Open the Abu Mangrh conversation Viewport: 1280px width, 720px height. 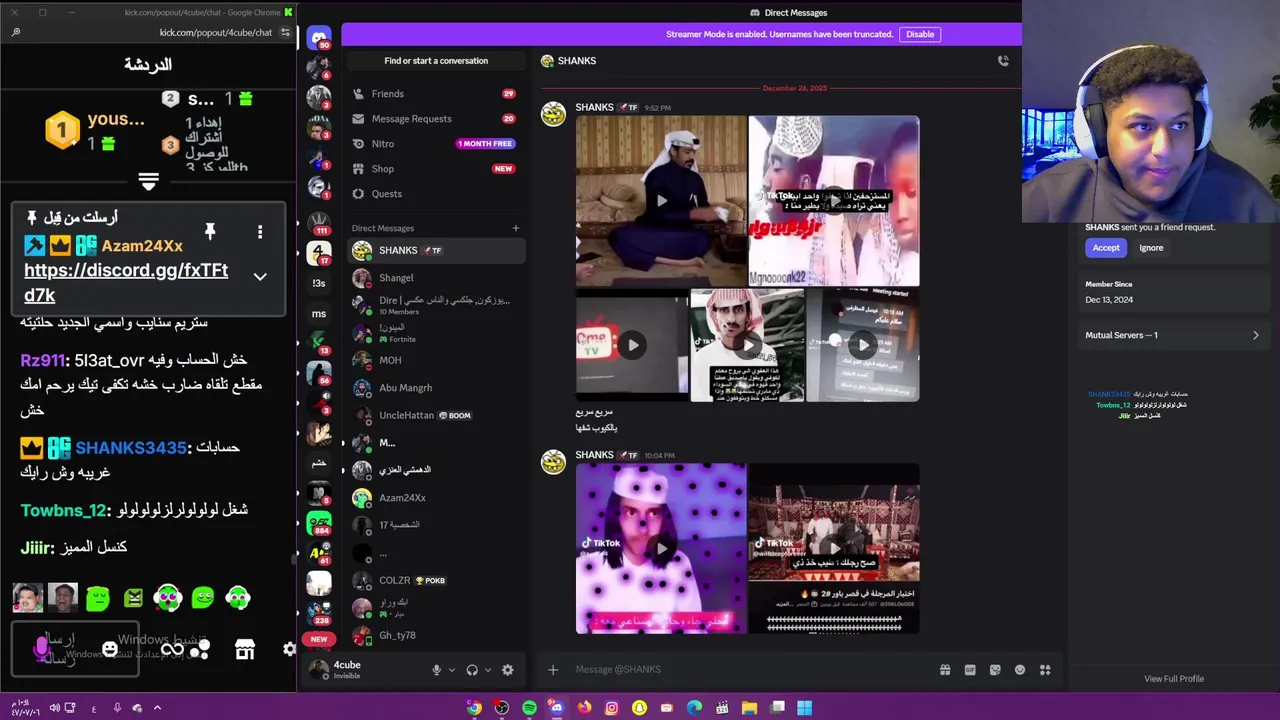click(434, 388)
